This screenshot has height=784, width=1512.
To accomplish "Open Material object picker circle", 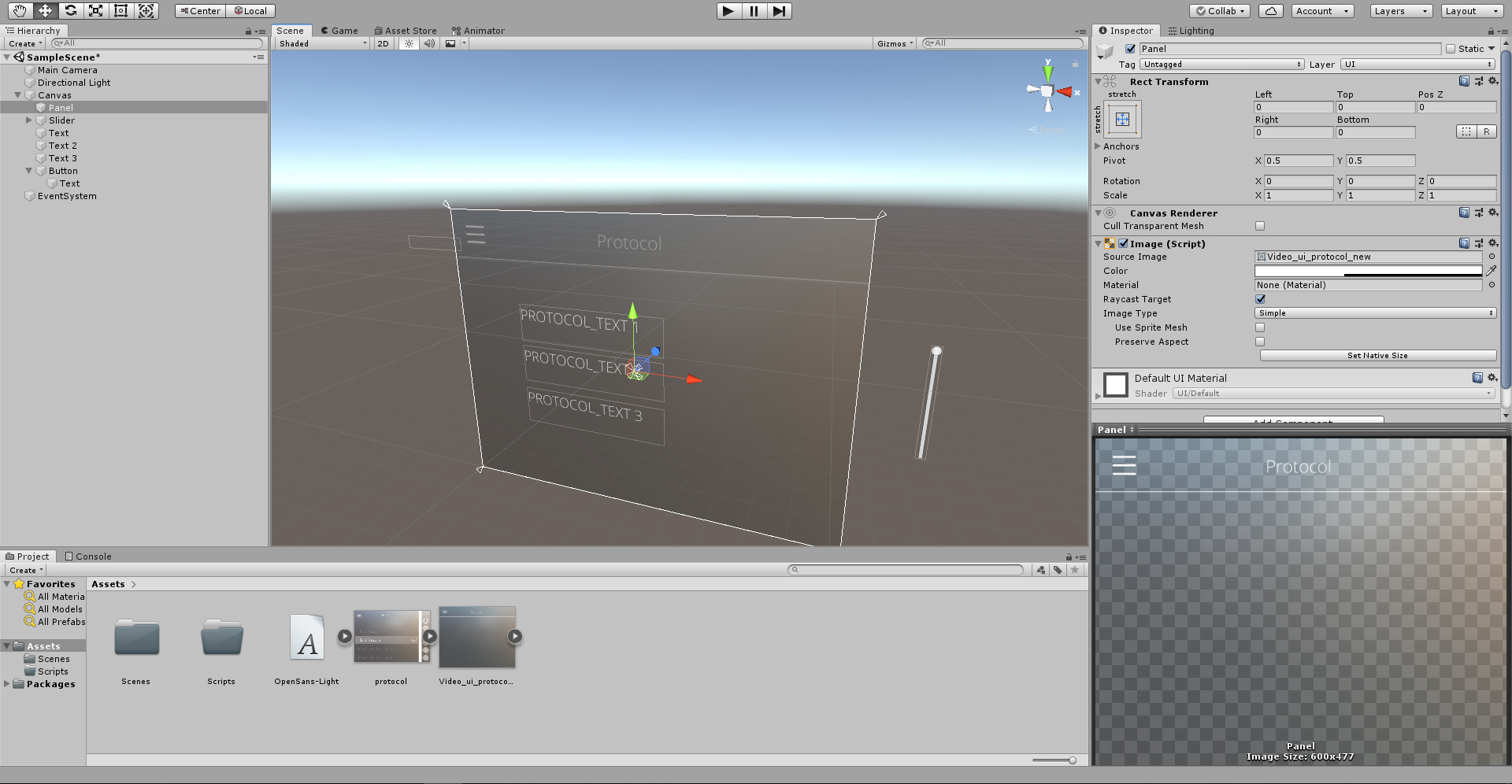I will pyautogui.click(x=1492, y=285).
